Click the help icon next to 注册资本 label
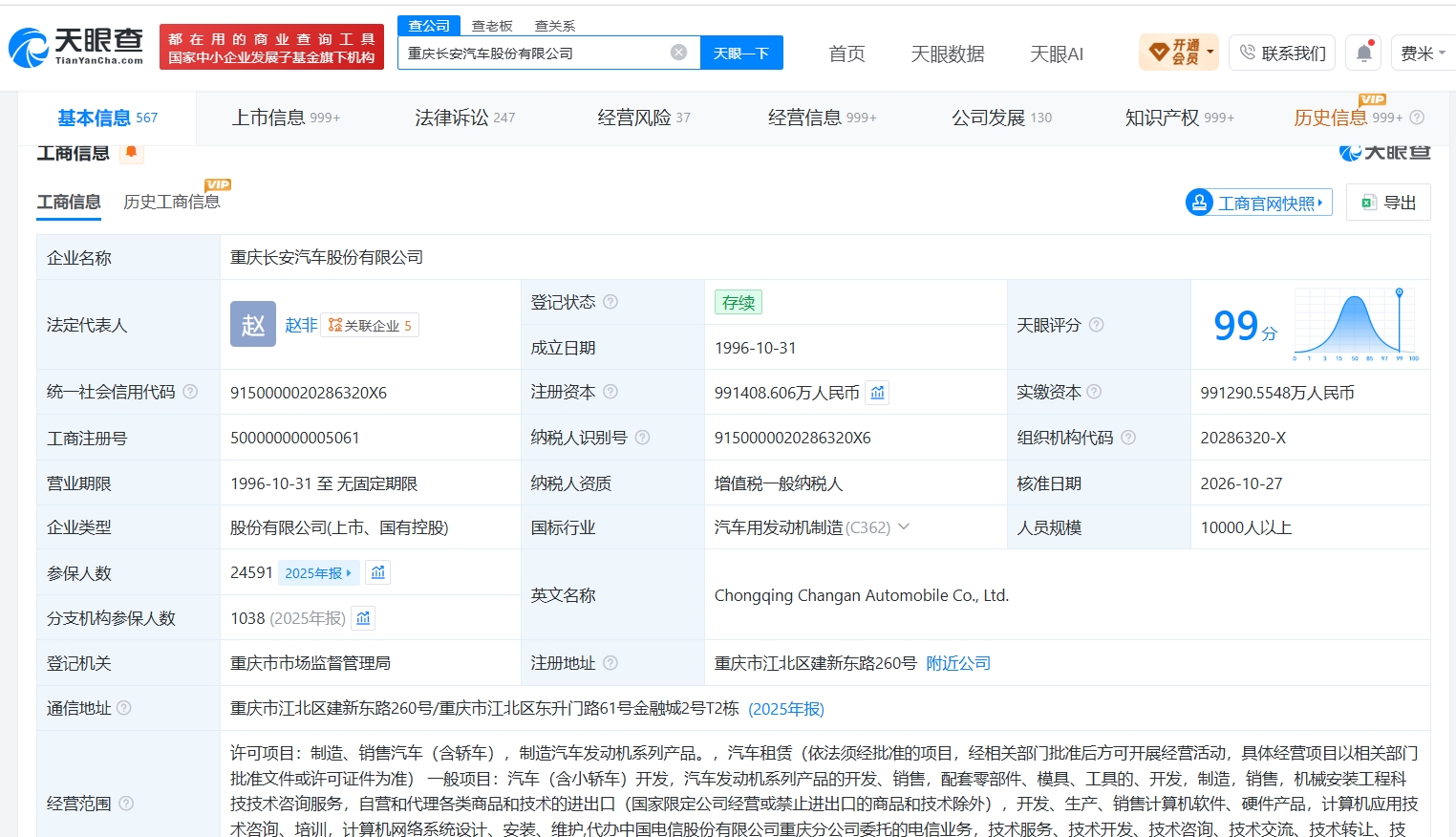The image size is (1456, 837). pos(610,392)
